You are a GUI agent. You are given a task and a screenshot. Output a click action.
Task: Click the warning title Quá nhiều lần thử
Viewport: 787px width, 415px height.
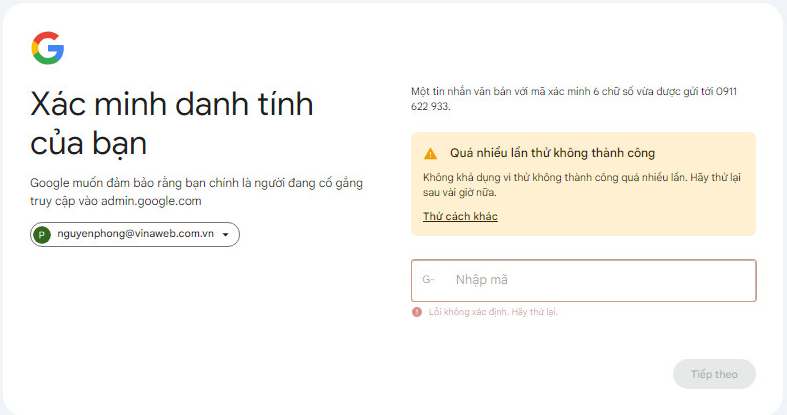click(552, 153)
